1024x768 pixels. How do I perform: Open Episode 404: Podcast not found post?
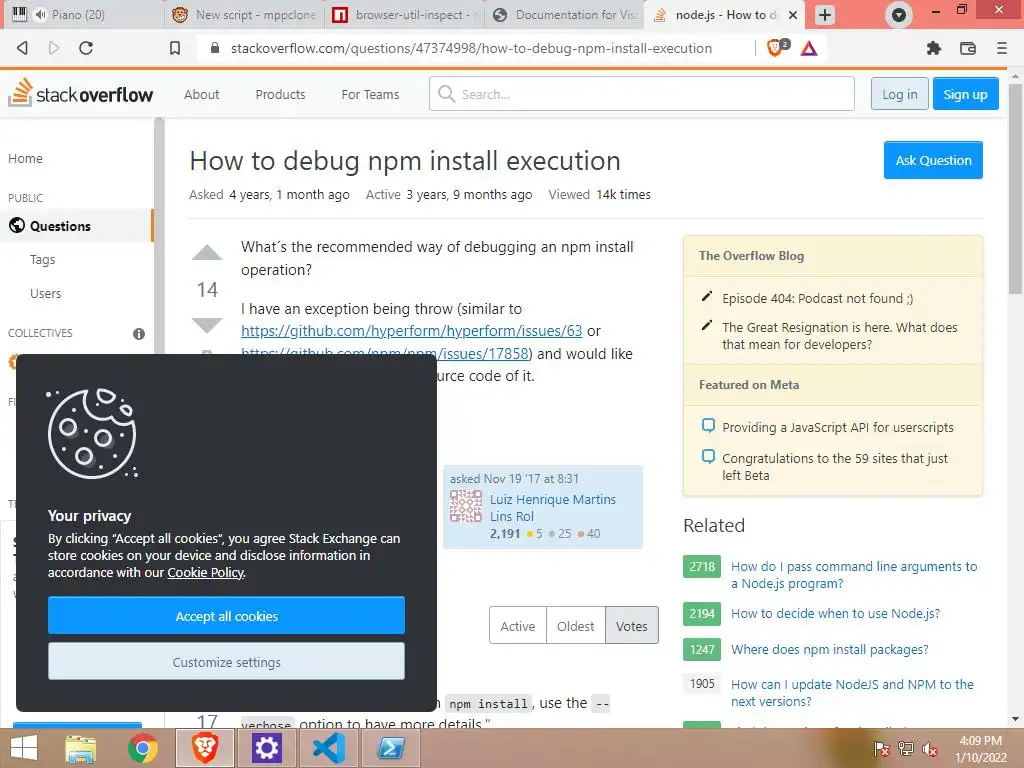click(x=818, y=298)
